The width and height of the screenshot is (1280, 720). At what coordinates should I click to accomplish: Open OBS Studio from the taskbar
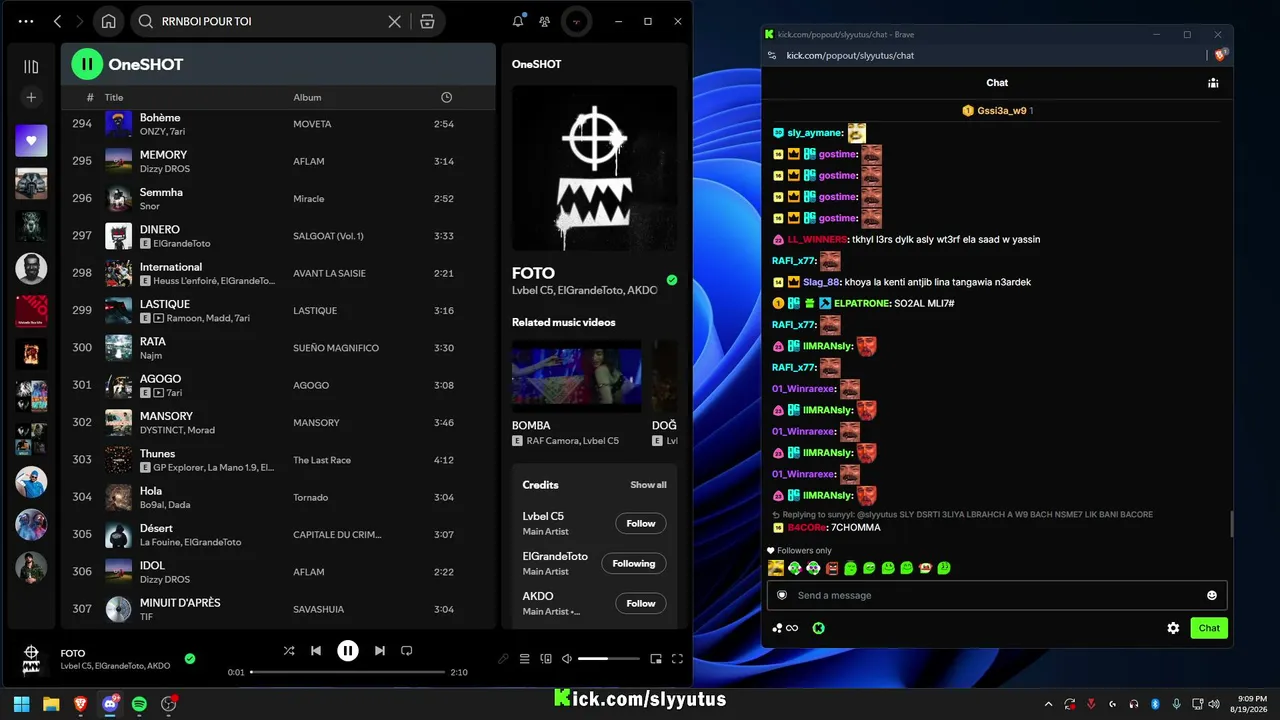click(x=169, y=704)
